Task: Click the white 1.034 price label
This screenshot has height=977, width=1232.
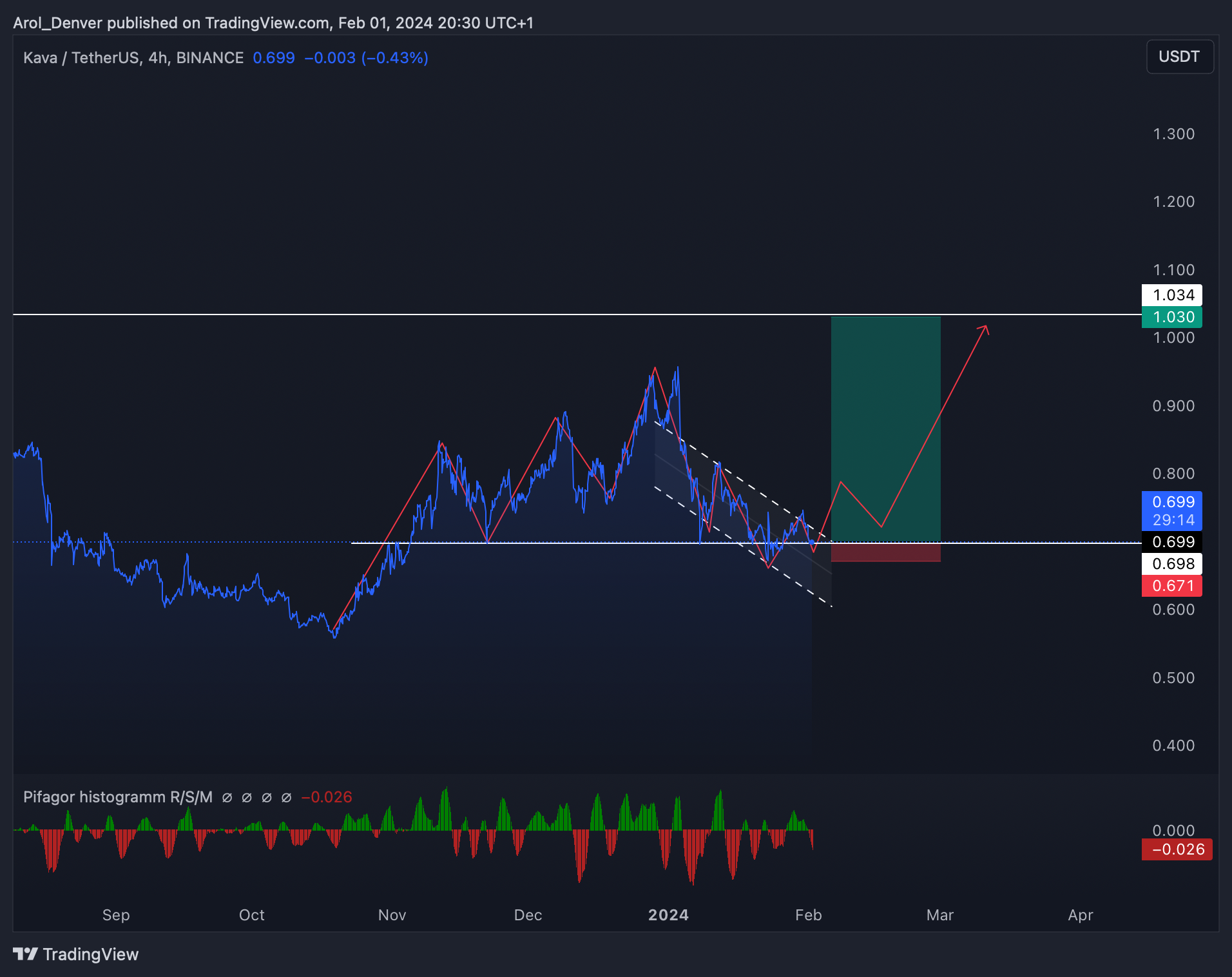Action: (1172, 295)
